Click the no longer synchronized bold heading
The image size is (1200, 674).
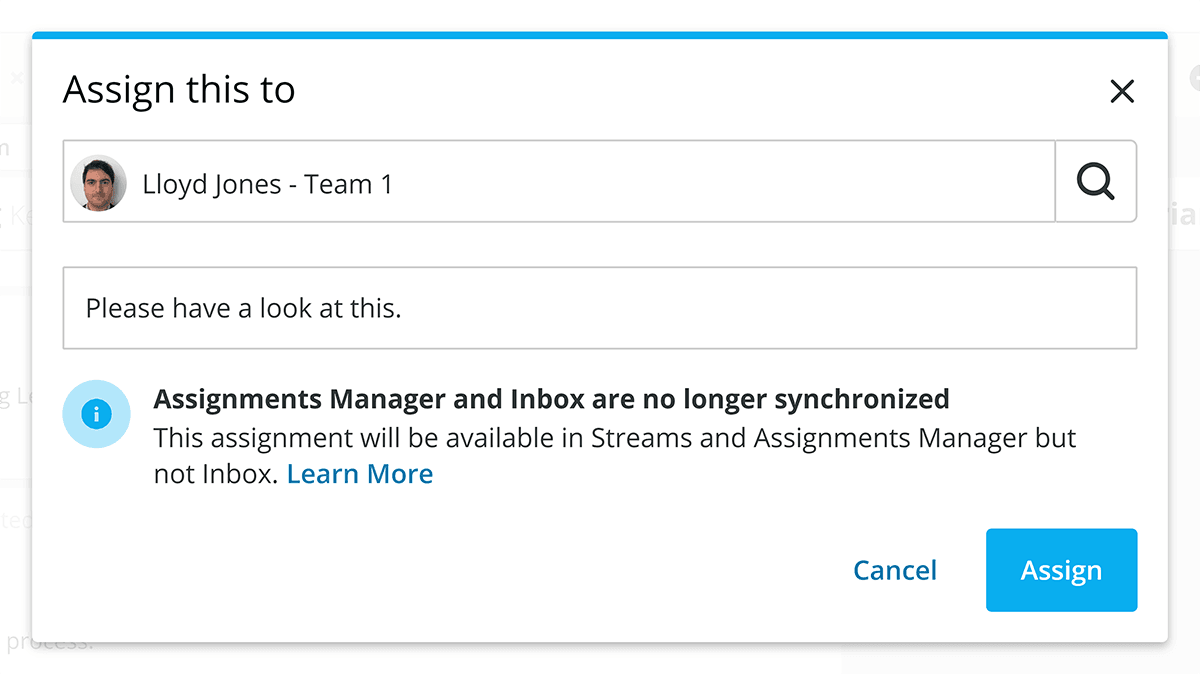pos(551,399)
